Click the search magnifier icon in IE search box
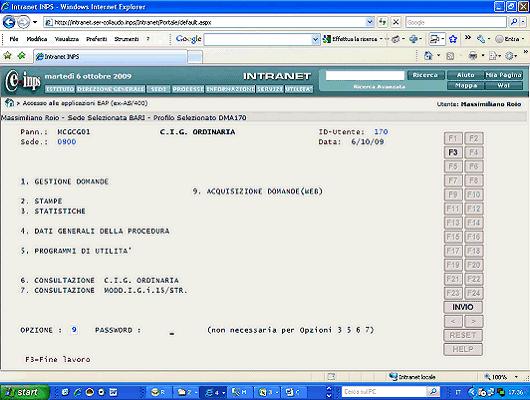Viewport: 530px width, 400px height. [514, 22]
